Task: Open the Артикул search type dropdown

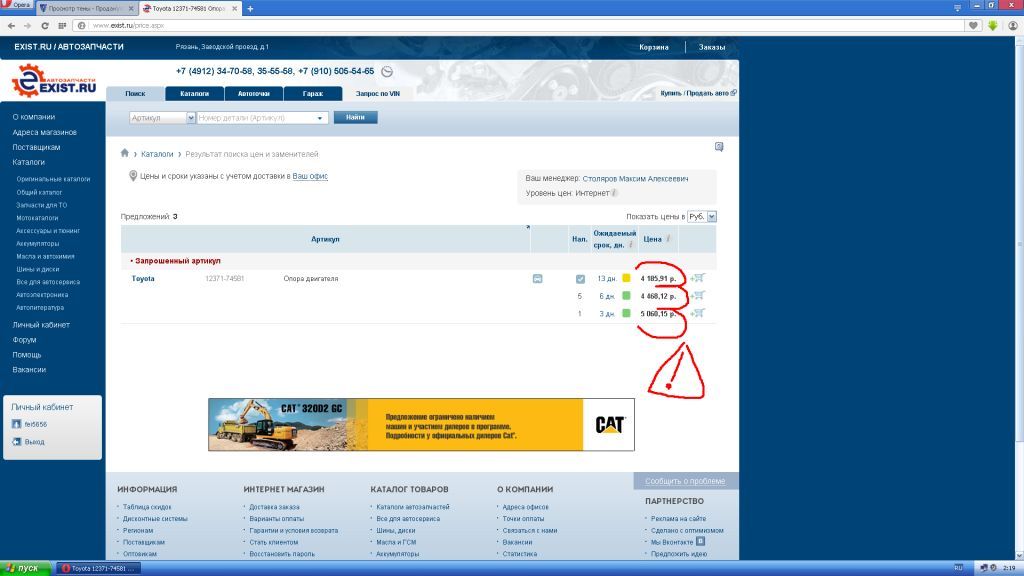Action: click(162, 118)
